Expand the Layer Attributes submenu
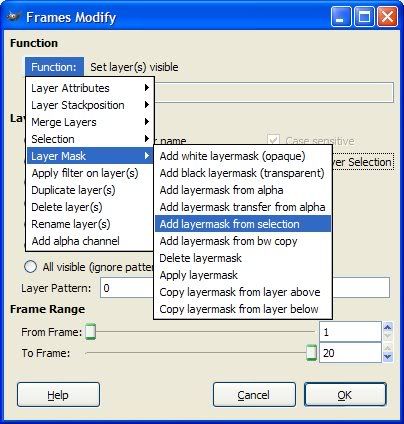404x424 pixels. (x=90, y=88)
